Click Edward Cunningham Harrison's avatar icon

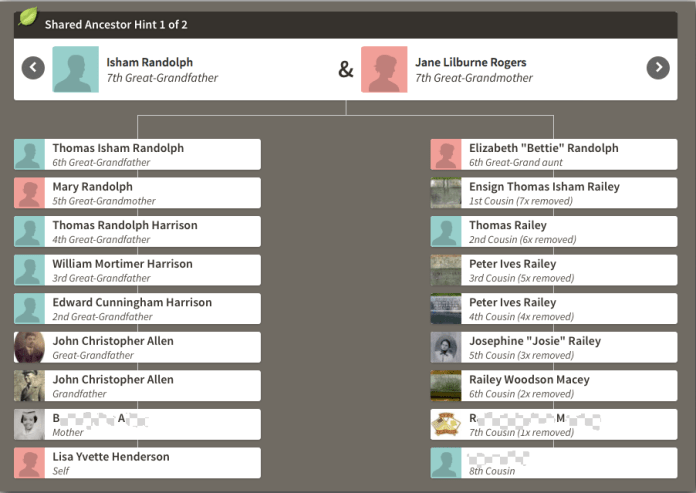pyautogui.click(x=29, y=309)
